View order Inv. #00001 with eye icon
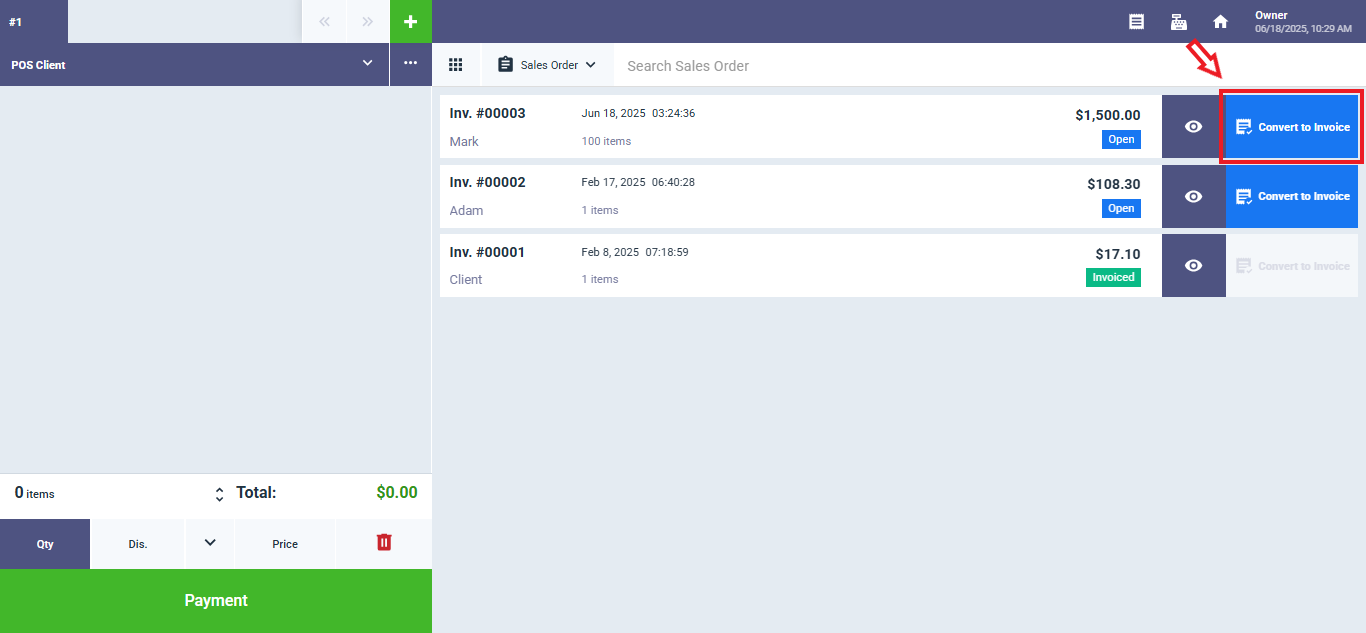Image resolution: width=1366 pixels, height=633 pixels. (x=1193, y=266)
